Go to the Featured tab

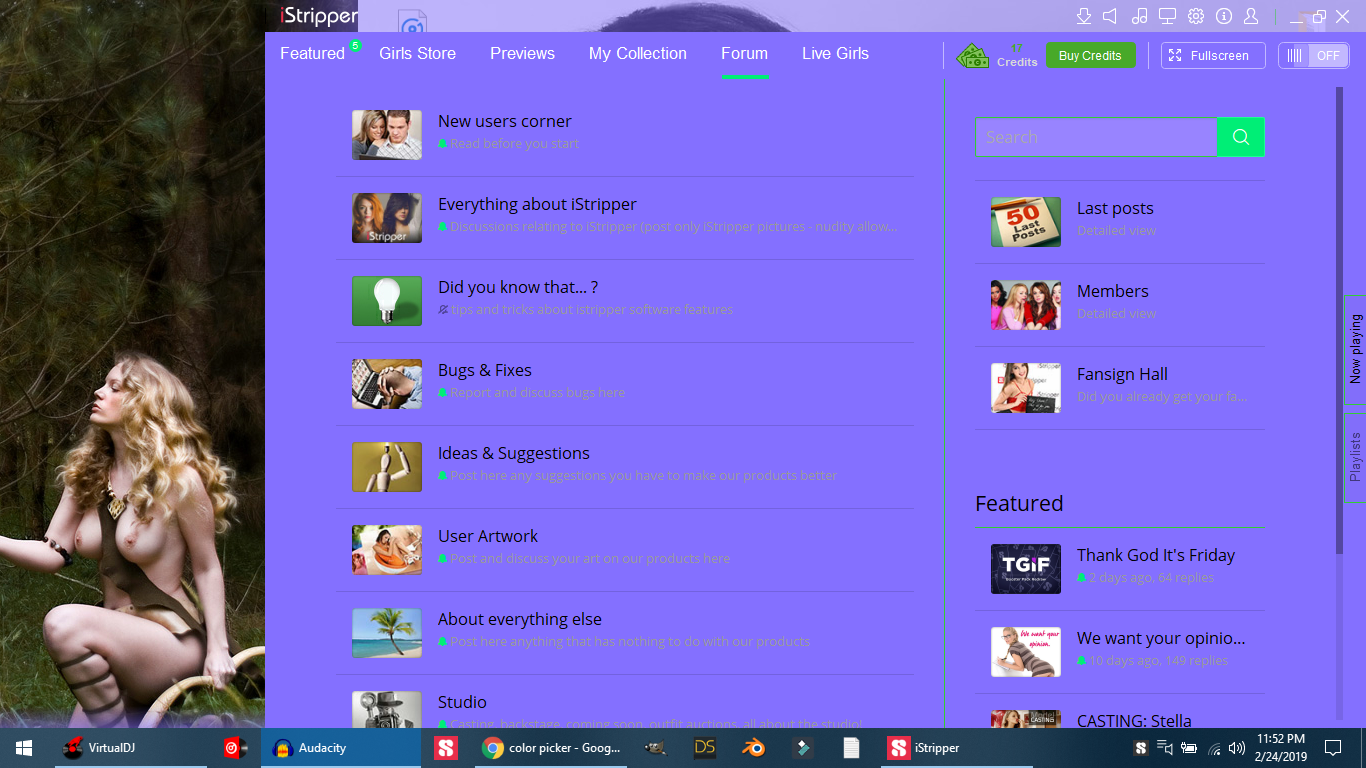coord(312,54)
